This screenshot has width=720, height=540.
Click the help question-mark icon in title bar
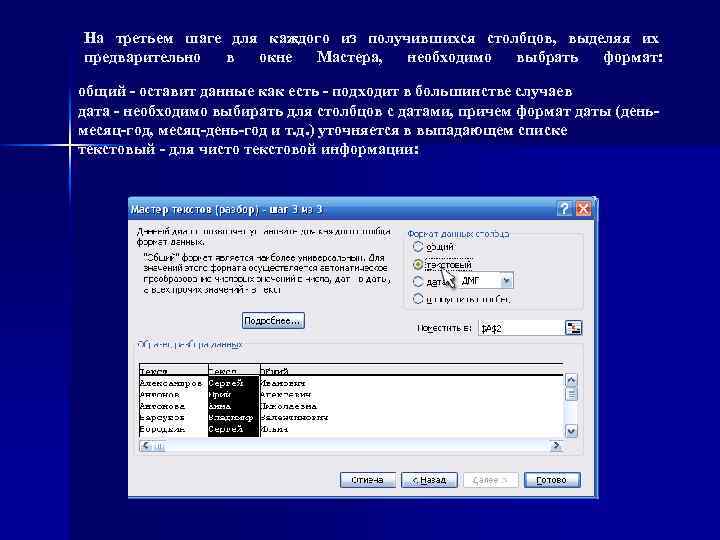tap(564, 209)
